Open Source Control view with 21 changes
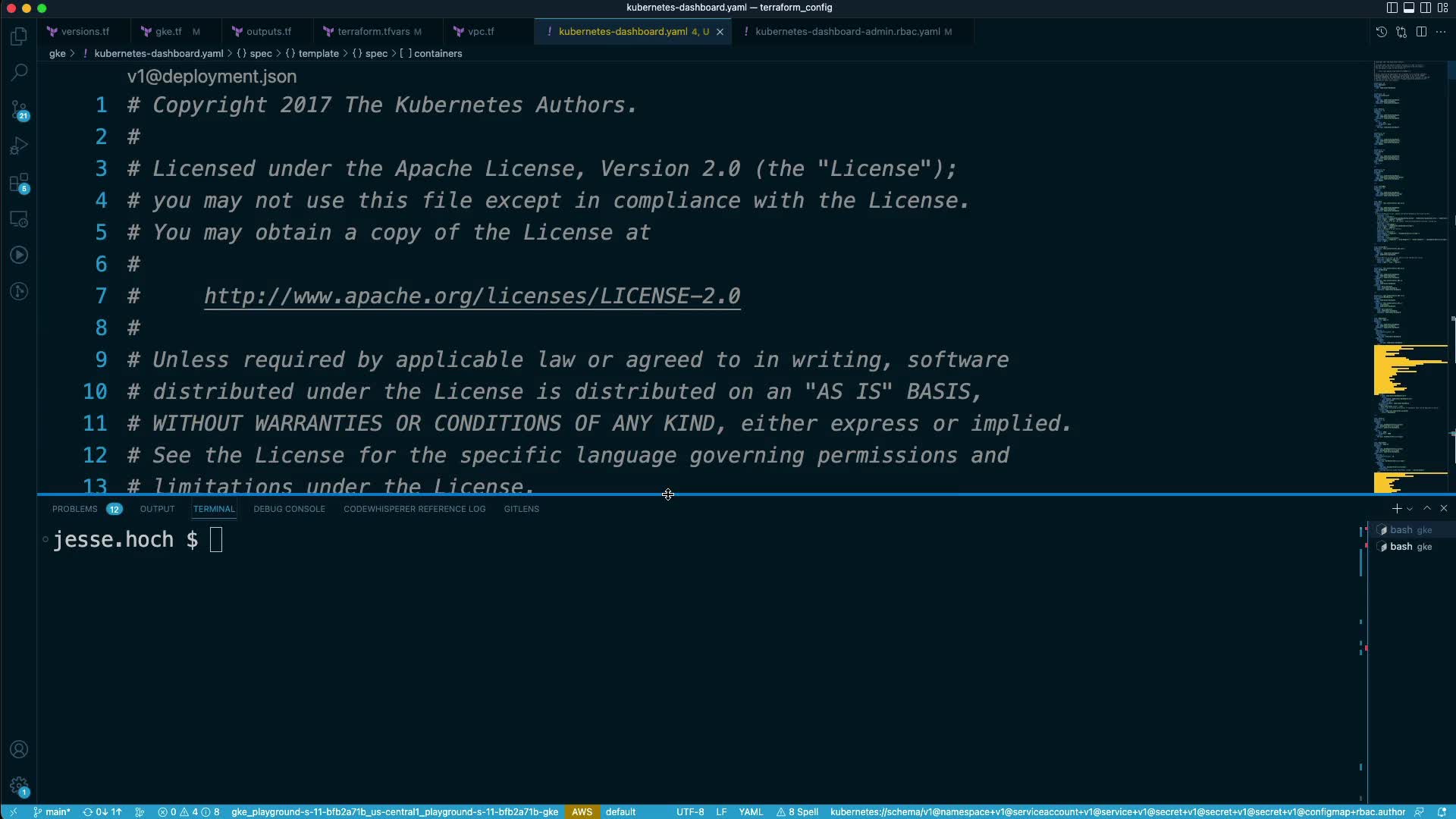This screenshot has height=819, width=1456. (x=19, y=110)
